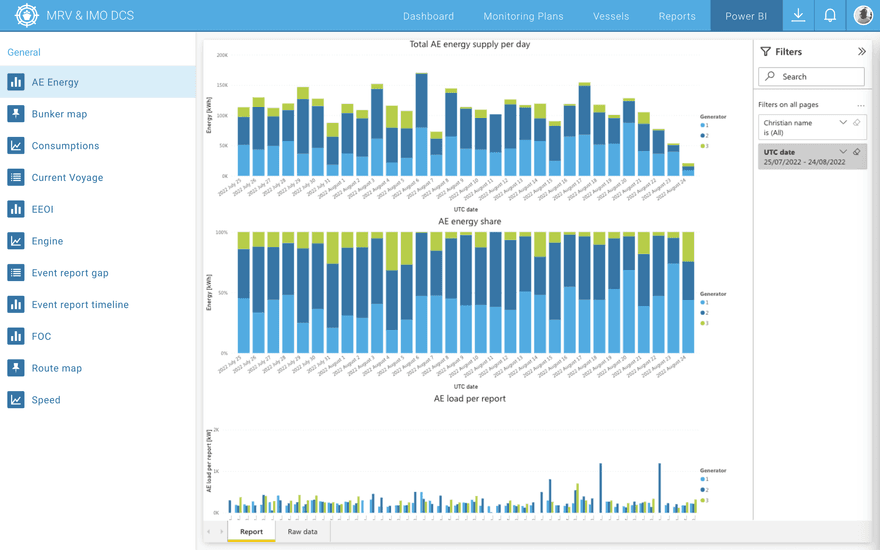Open the Reports menu
This screenshot has height=550, width=880.
[x=677, y=16]
